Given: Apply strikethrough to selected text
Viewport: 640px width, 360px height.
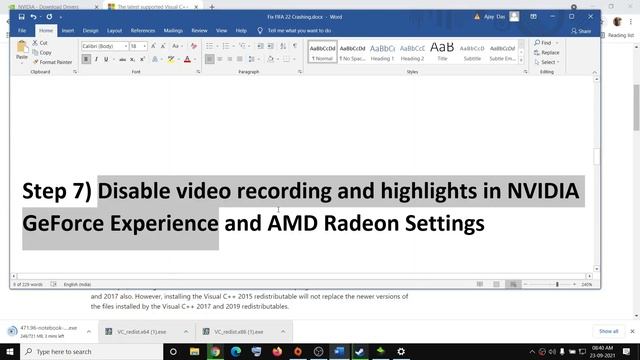Looking at the screenshot, I should pyautogui.click(x=122, y=60).
